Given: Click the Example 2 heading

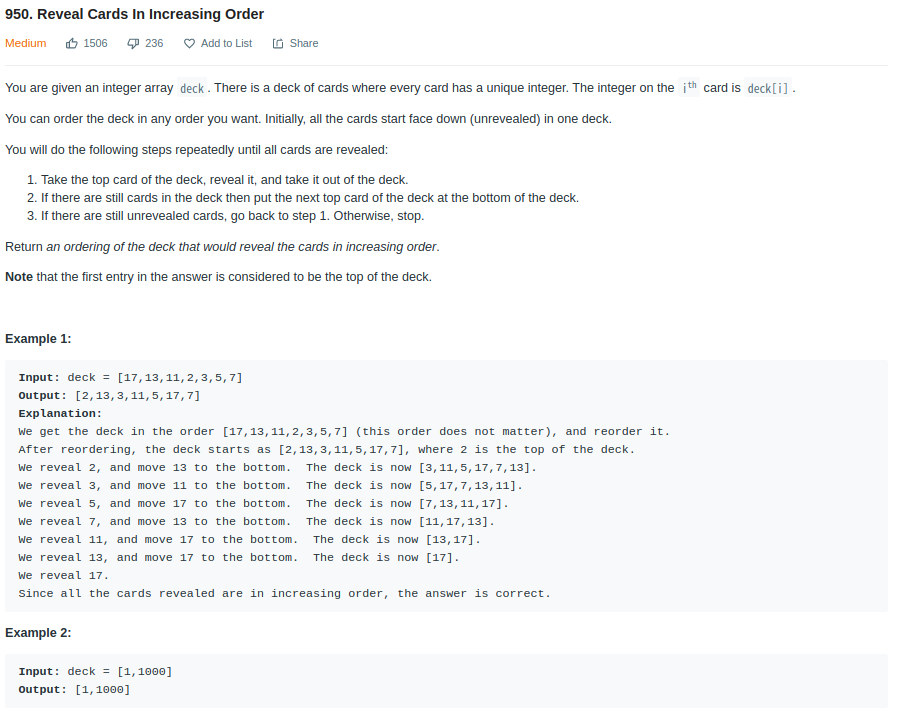Looking at the screenshot, I should pyautogui.click(x=38, y=633).
